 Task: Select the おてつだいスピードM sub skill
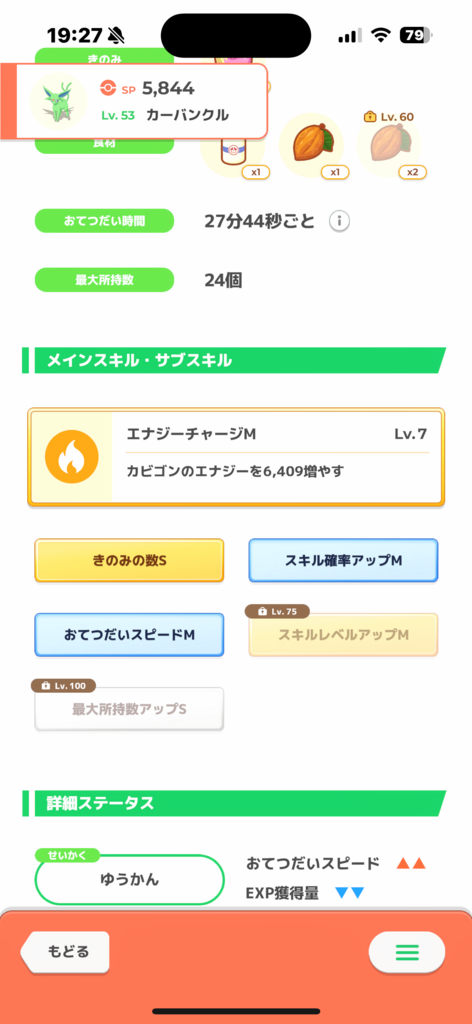click(129, 634)
